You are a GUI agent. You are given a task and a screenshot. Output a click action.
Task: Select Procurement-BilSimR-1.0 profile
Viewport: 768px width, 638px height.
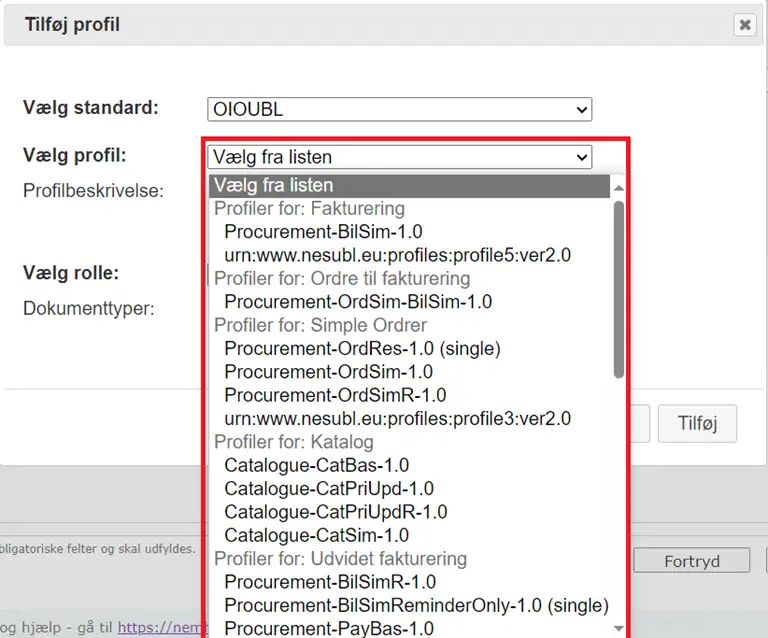[x=330, y=582]
